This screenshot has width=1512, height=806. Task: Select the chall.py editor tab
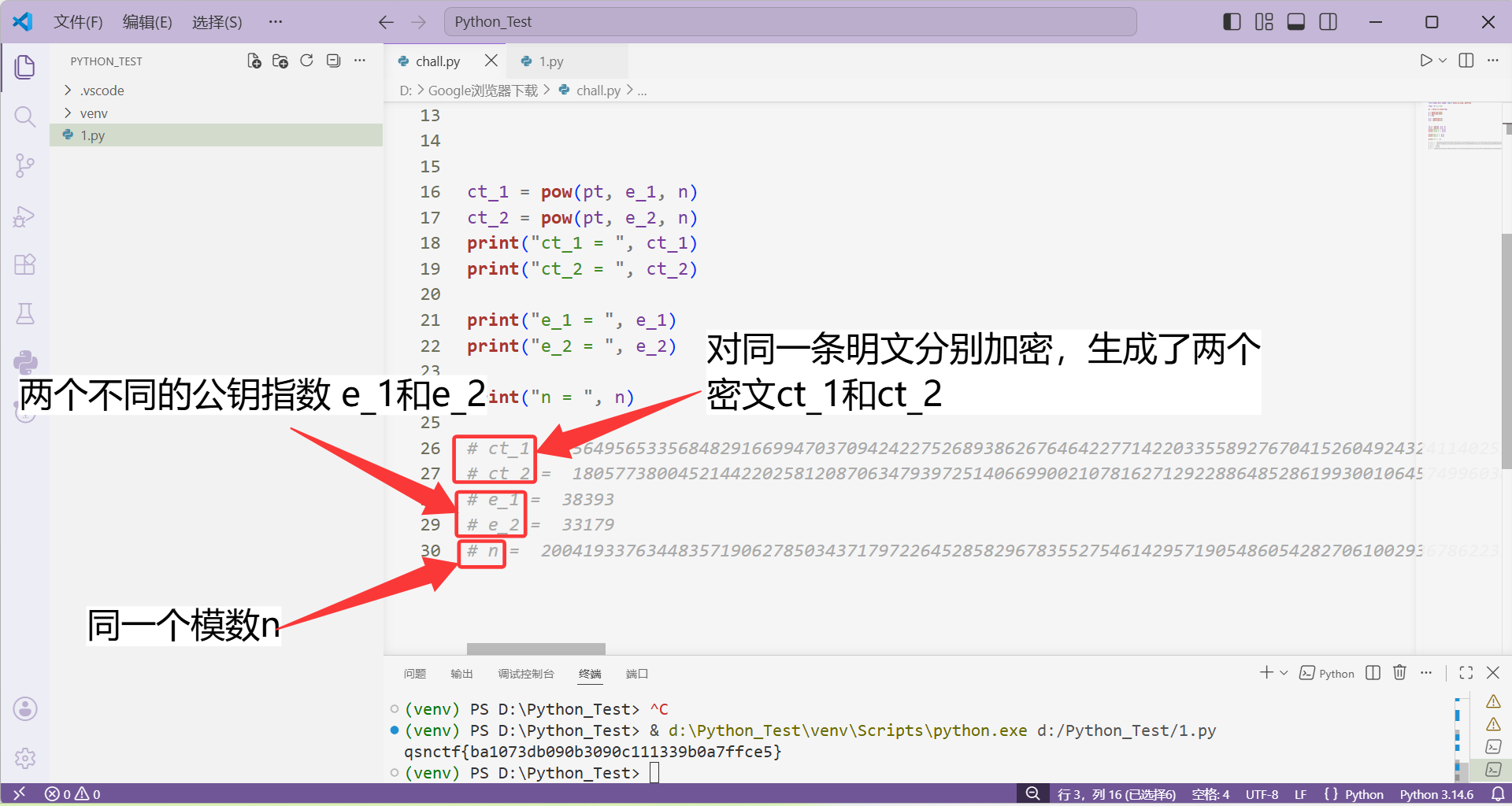coord(438,61)
